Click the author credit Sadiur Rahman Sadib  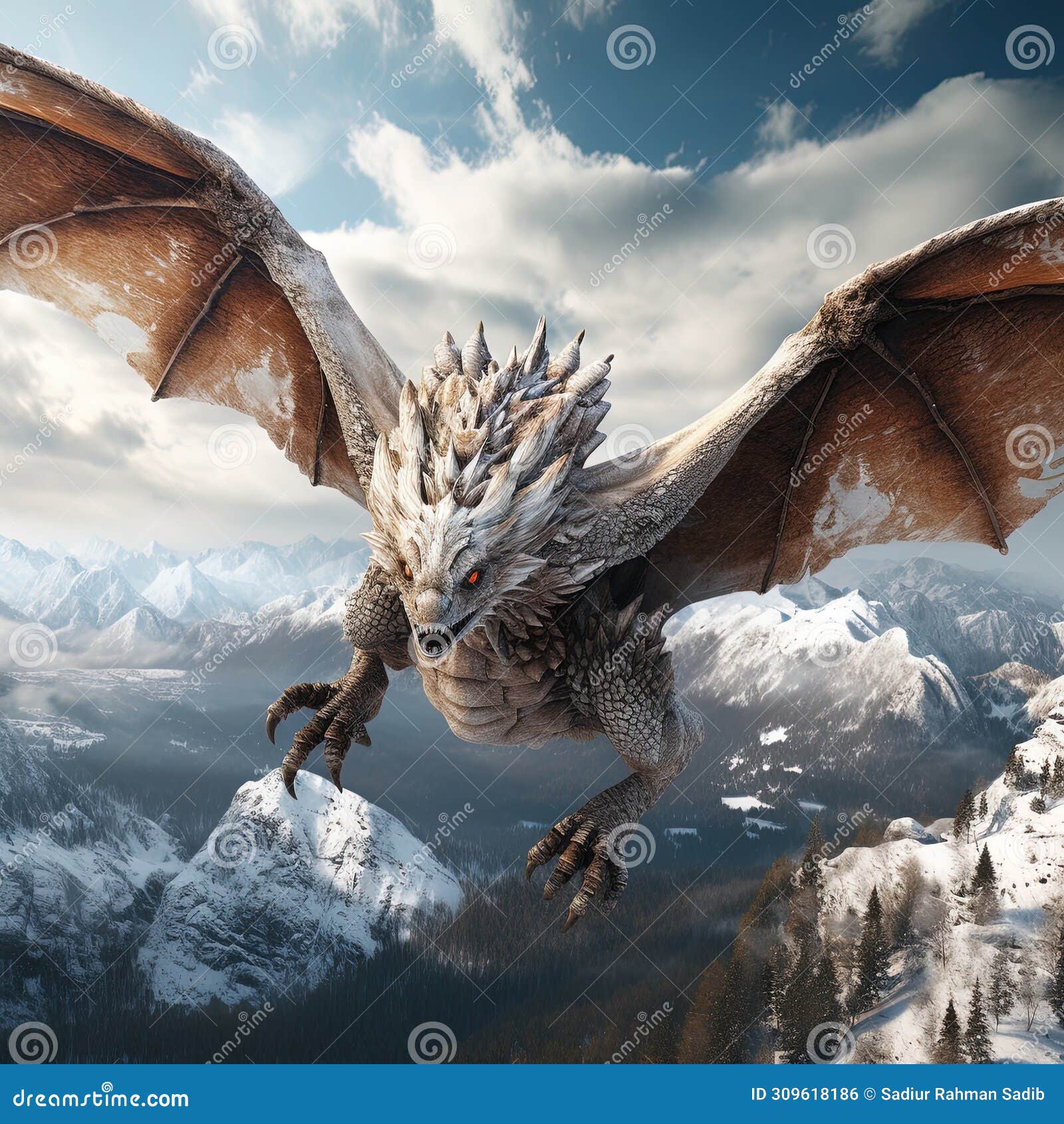(x=961, y=1094)
